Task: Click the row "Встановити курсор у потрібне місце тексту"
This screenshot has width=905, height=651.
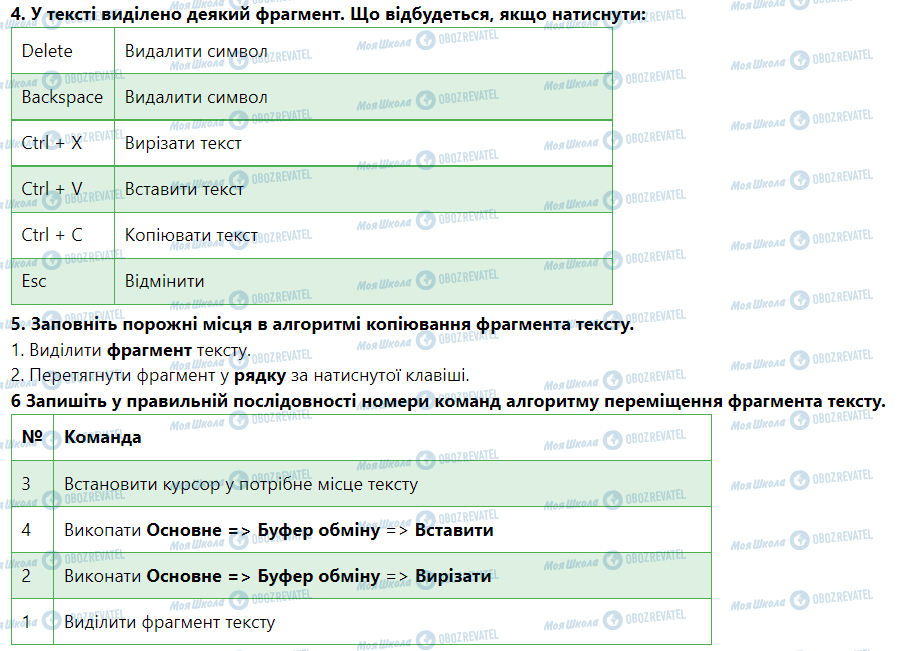Action: click(240, 484)
